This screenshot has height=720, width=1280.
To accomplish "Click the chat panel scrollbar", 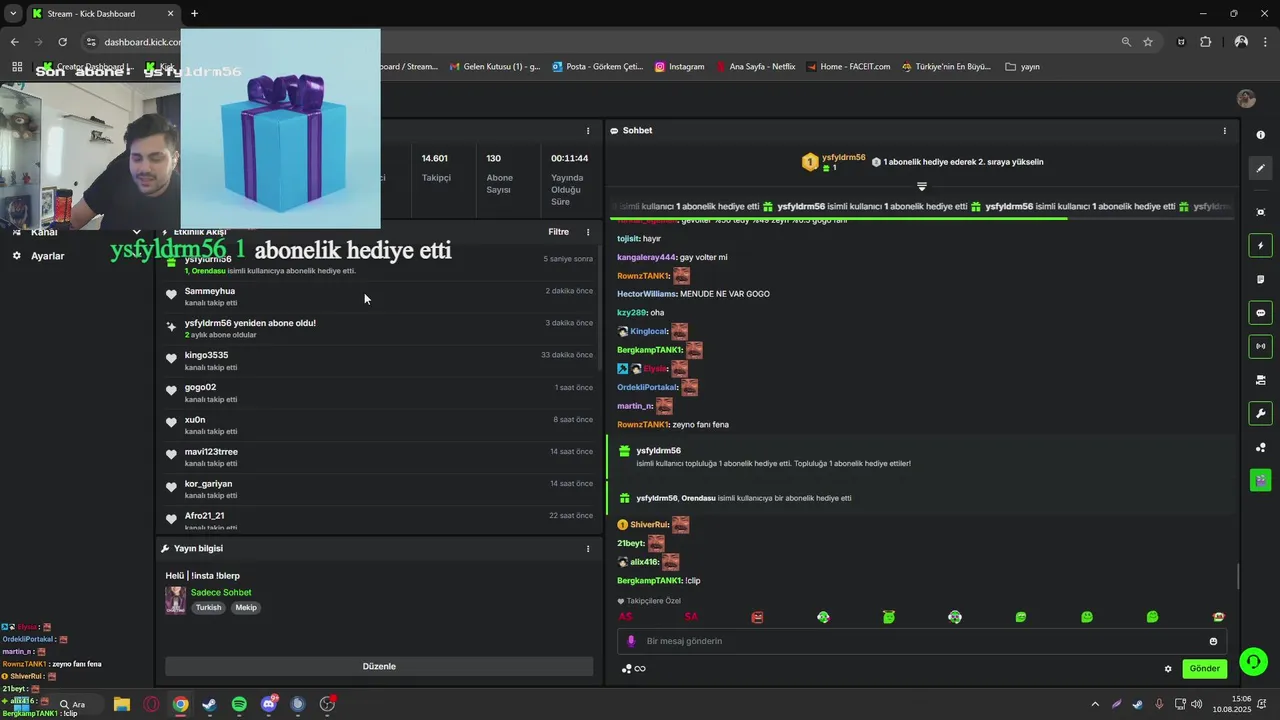I will [1238, 577].
